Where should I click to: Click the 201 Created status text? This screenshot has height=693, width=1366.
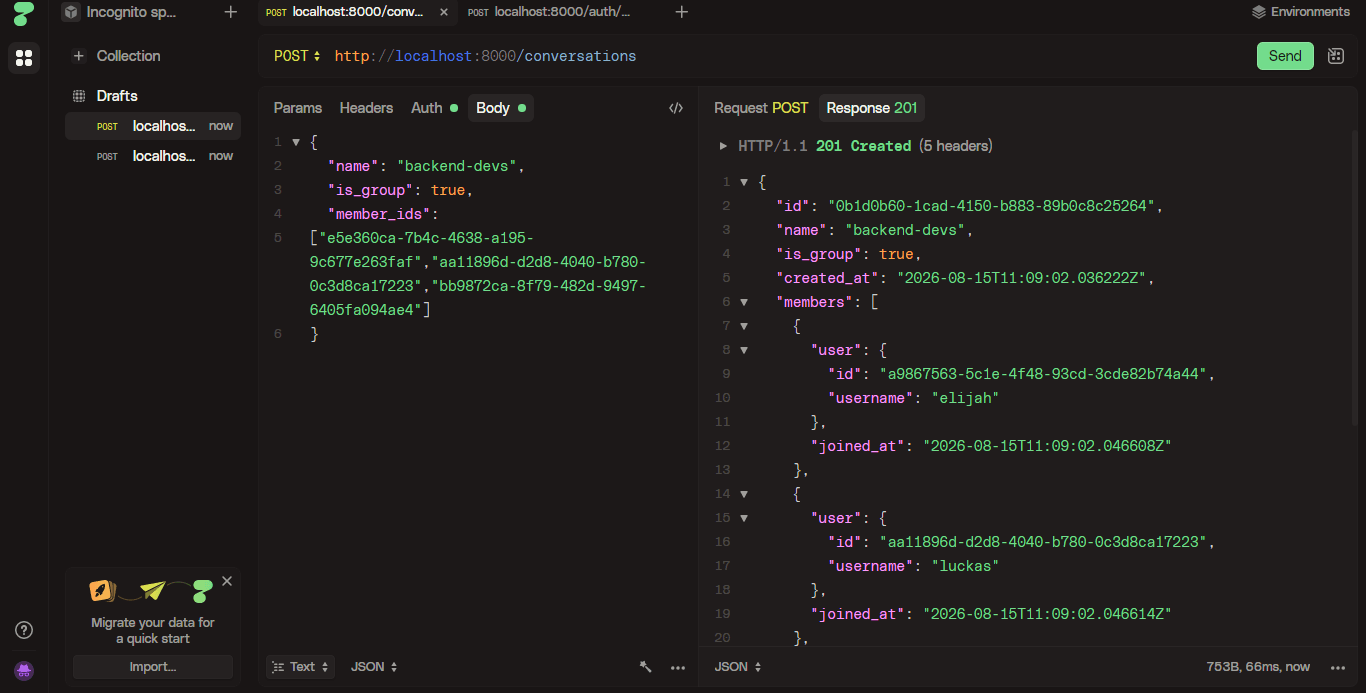pyautogui.click(x=863, y=146)
